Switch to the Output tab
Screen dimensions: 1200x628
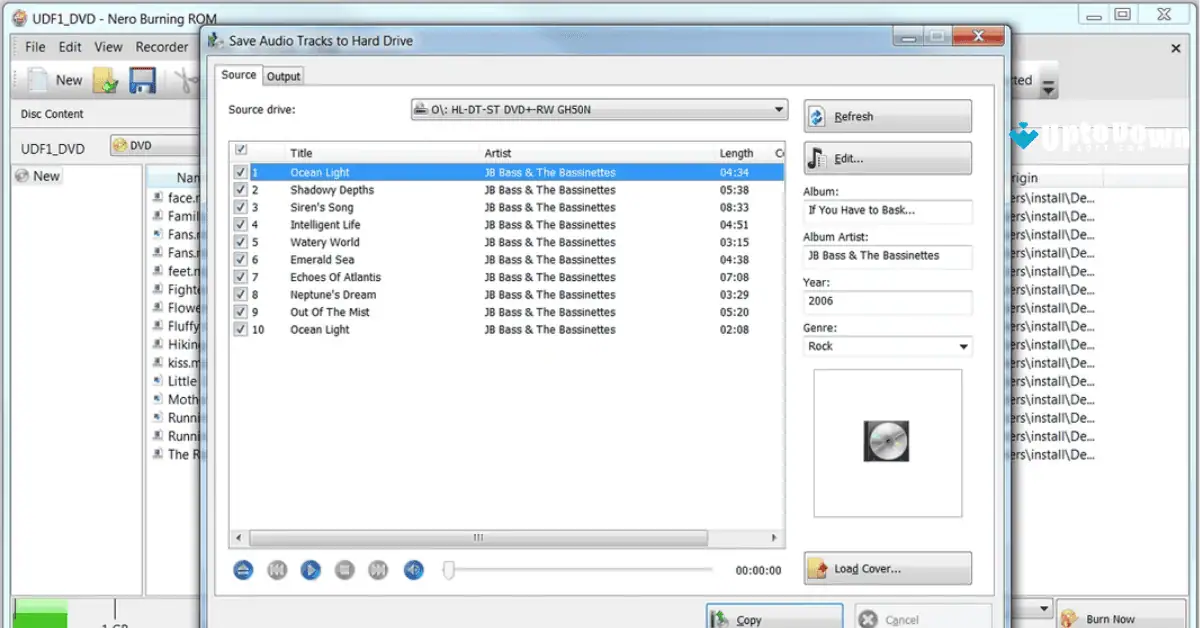tap(283, 75)
